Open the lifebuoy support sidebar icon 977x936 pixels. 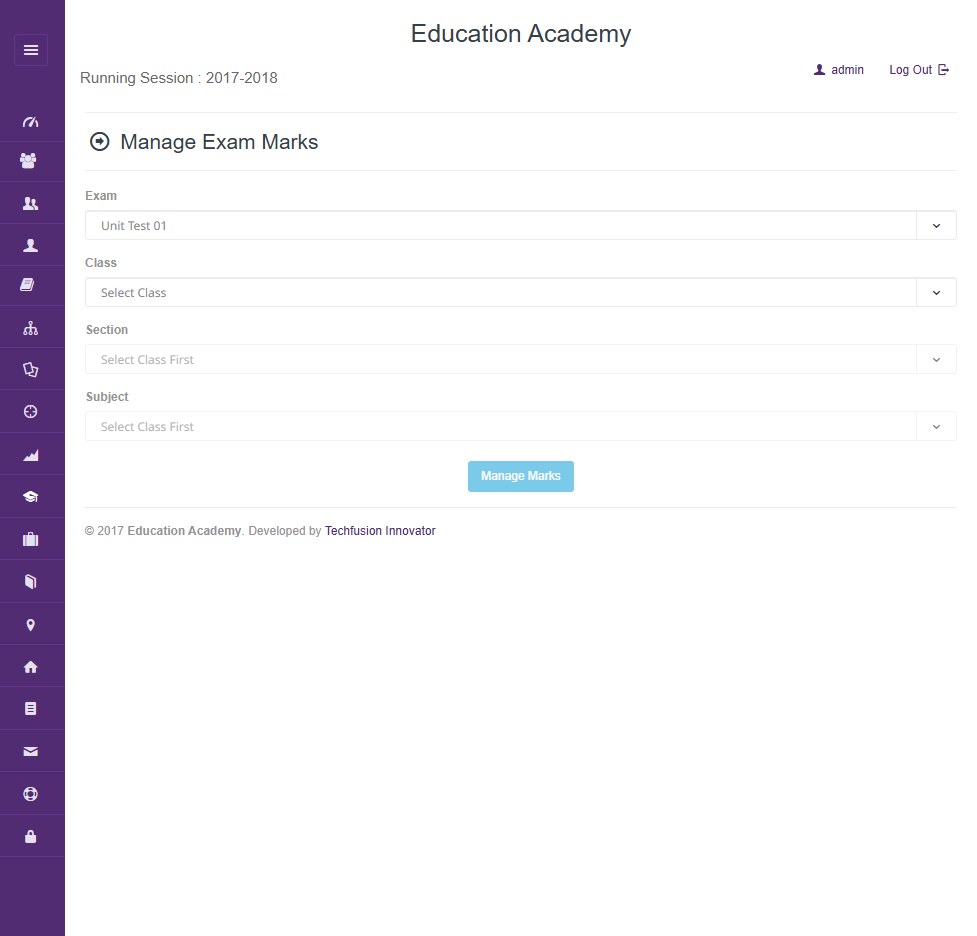(31, 794)
